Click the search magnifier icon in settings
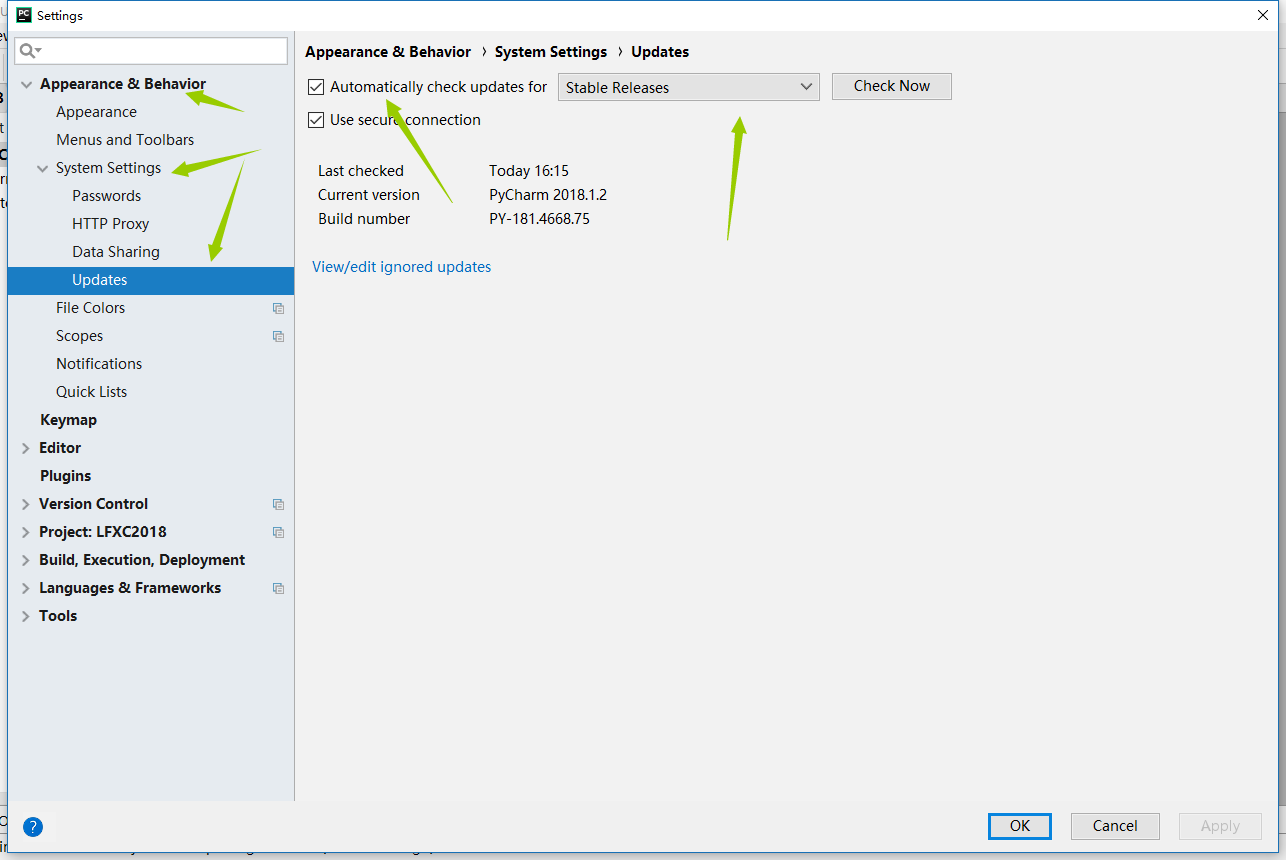This screenshot has width=1286, height=860. point(30,50)
